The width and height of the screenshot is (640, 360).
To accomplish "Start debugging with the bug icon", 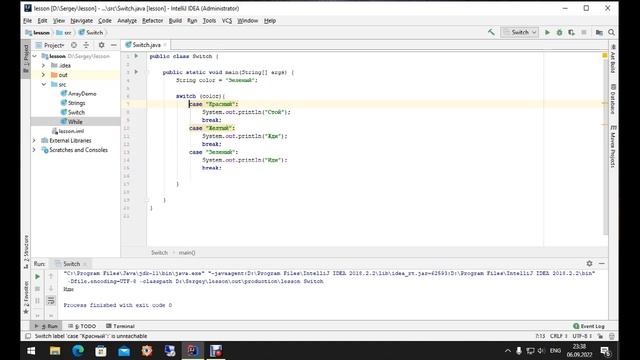I will [x=560, y=32].
